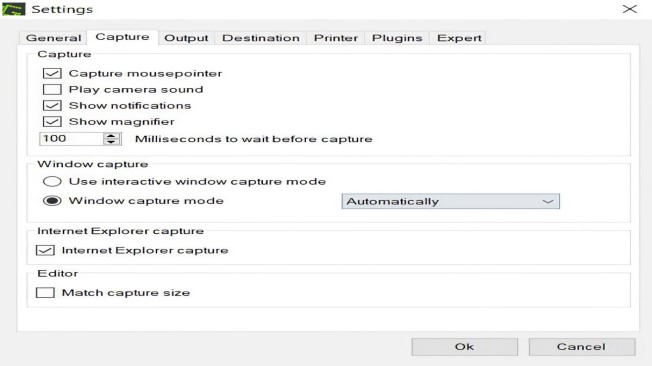Disable Show magnifier option
The image size is (652, 366).
click(52, 121)
